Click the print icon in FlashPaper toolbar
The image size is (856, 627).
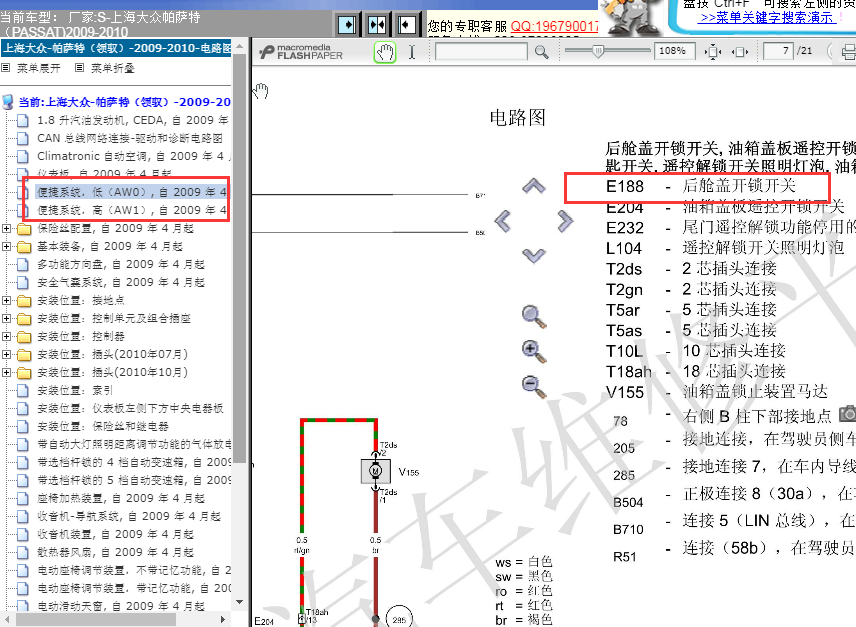(x=848, y=52)
